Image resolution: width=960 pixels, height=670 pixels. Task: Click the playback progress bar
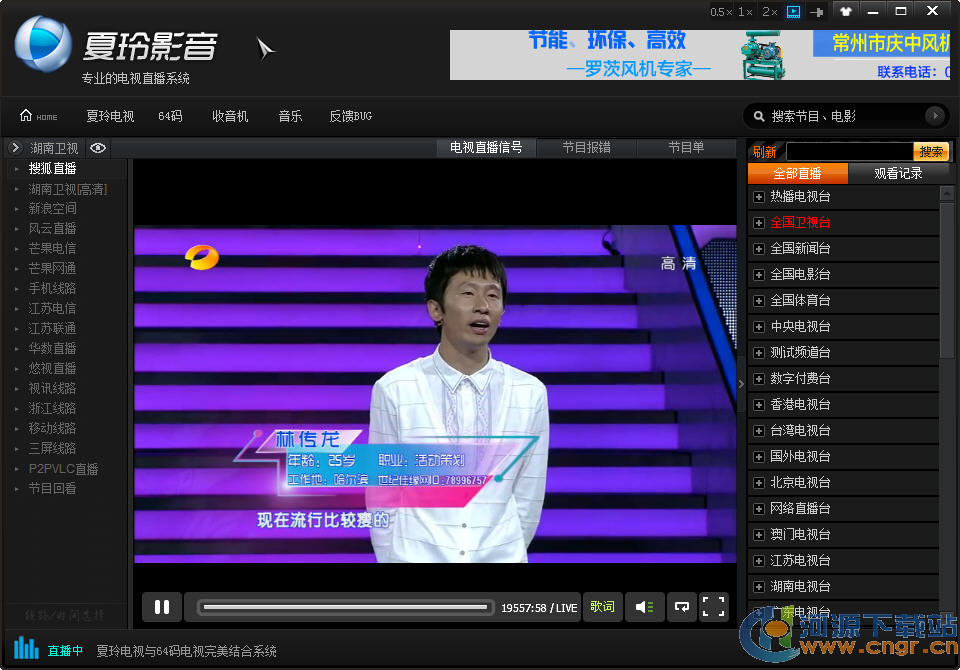pyautogui.click(x=345, y=607)
